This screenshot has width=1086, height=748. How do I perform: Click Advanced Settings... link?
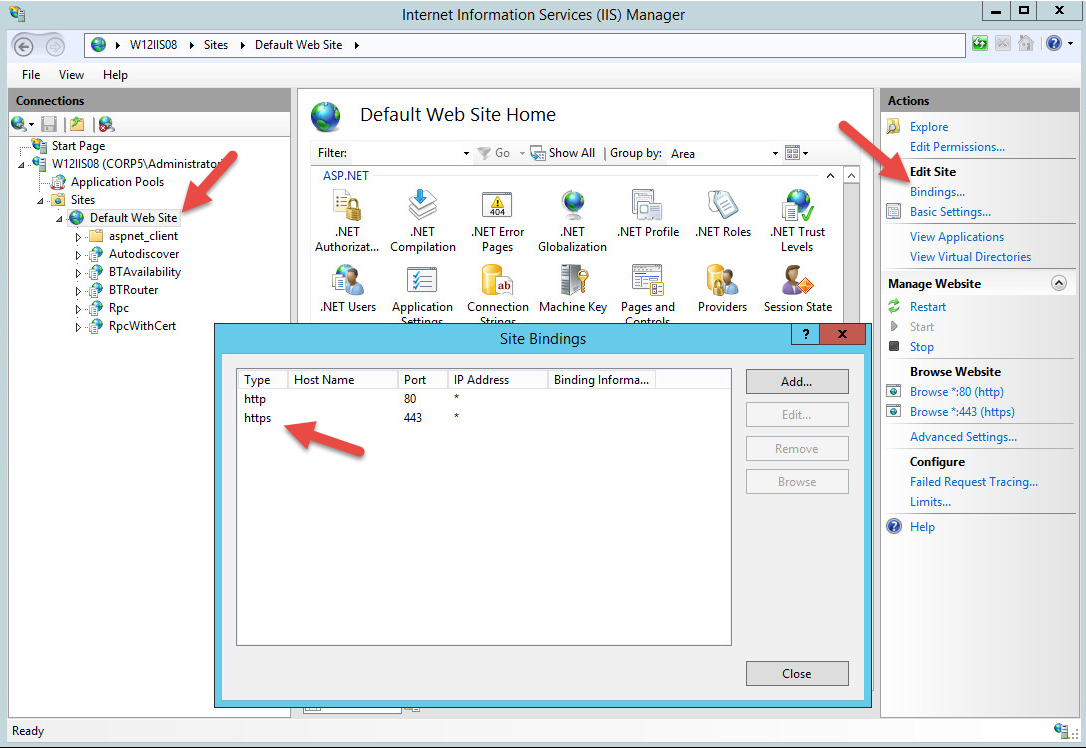(963, 437)
